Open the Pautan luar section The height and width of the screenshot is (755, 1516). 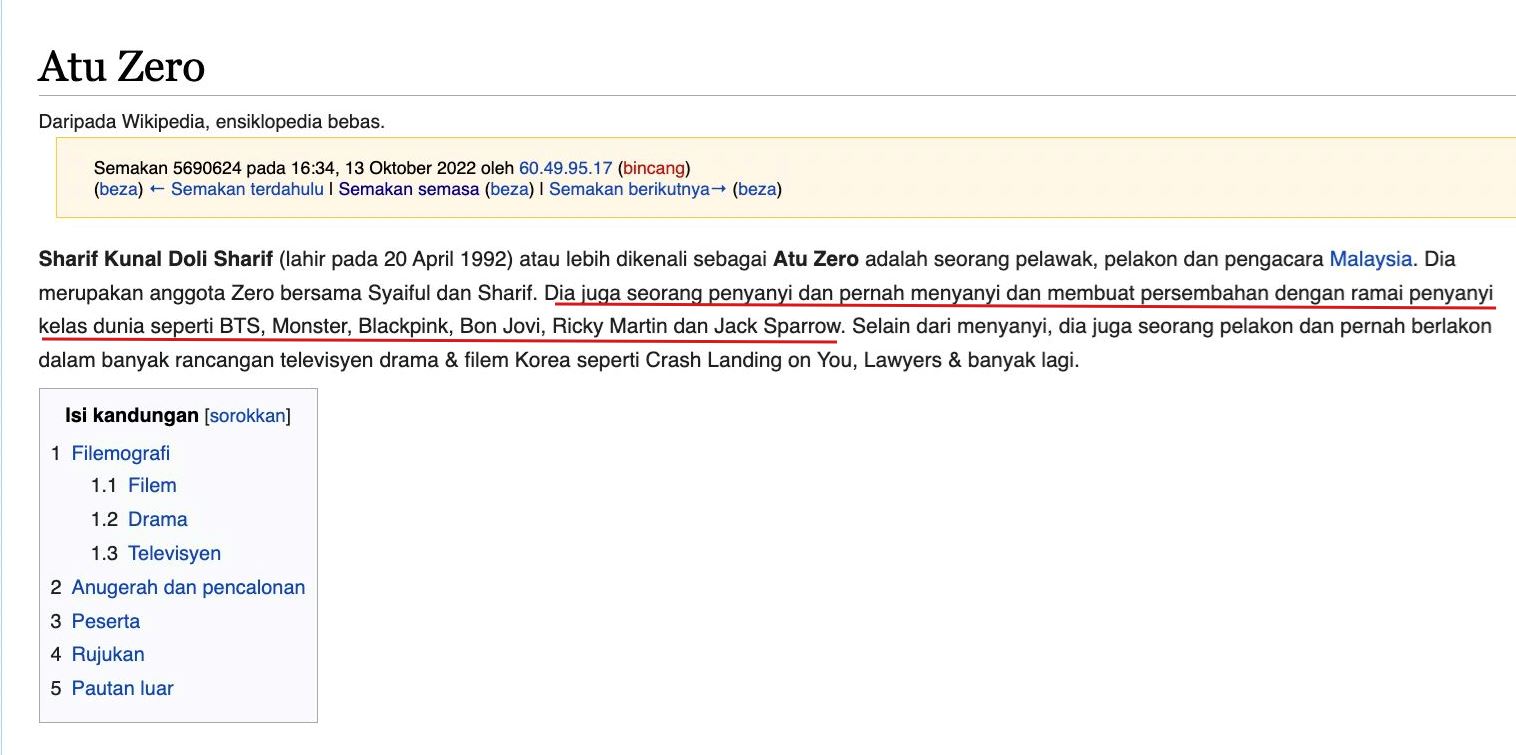click(x=121, y=688)
